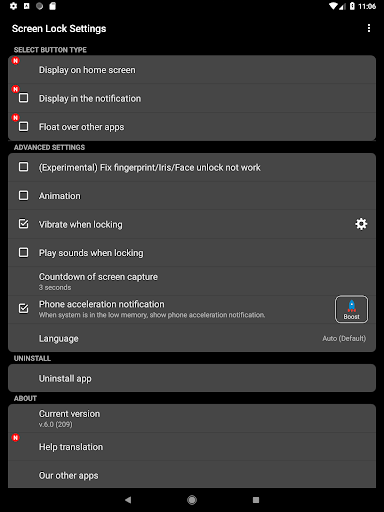Viewport: 384px width, 512px height.
Task: Open Countdown of screen capture options
Action: (x=192, y=281)
